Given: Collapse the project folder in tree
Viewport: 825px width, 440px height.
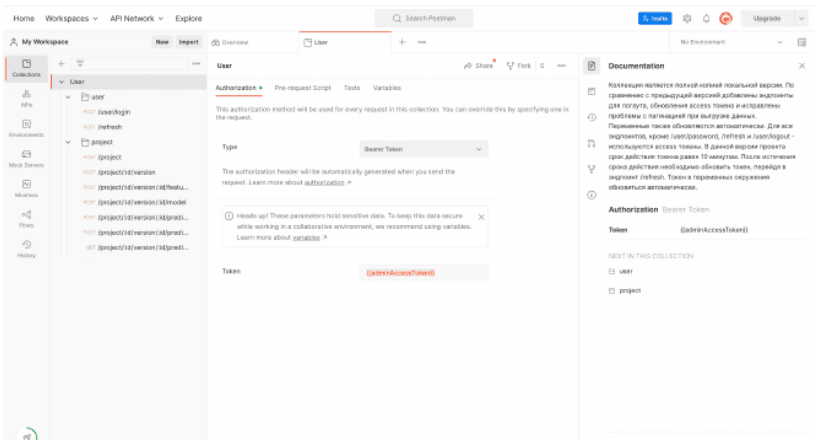Looking at the screenshot, I should click(x=69, y=142).
